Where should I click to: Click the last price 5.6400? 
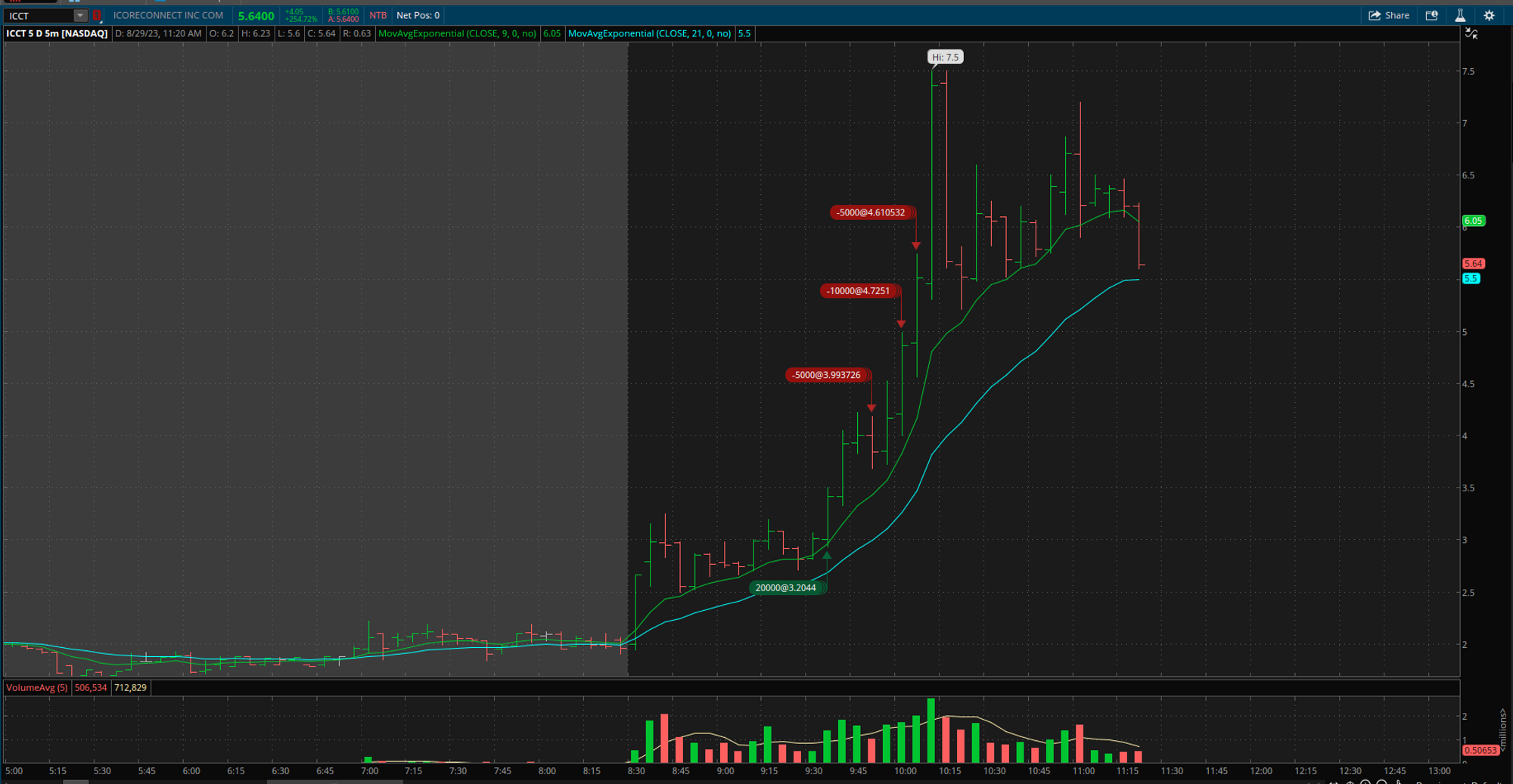tap(256, 16)
